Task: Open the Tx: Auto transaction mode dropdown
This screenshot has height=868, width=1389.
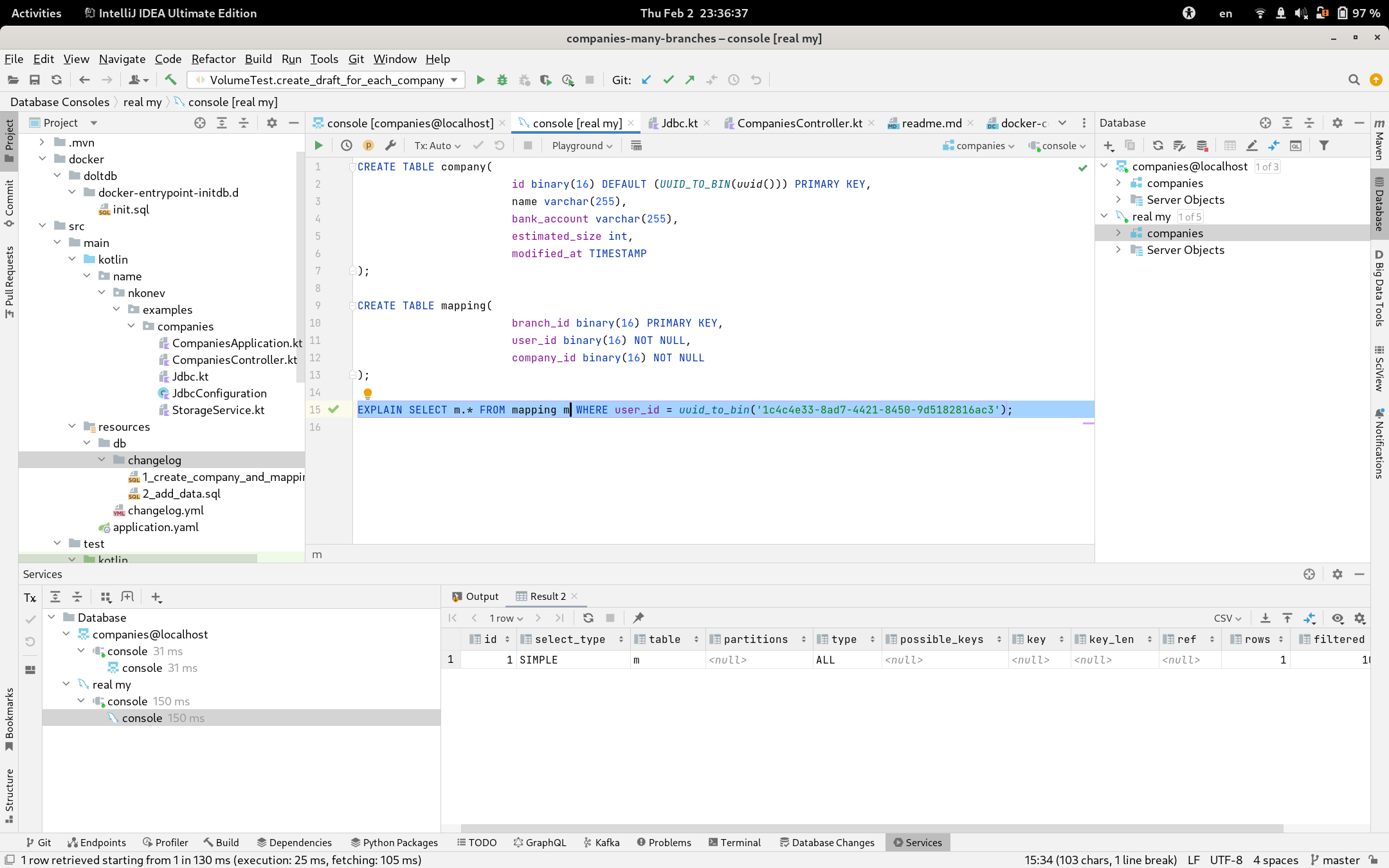Action: [436, 145]
